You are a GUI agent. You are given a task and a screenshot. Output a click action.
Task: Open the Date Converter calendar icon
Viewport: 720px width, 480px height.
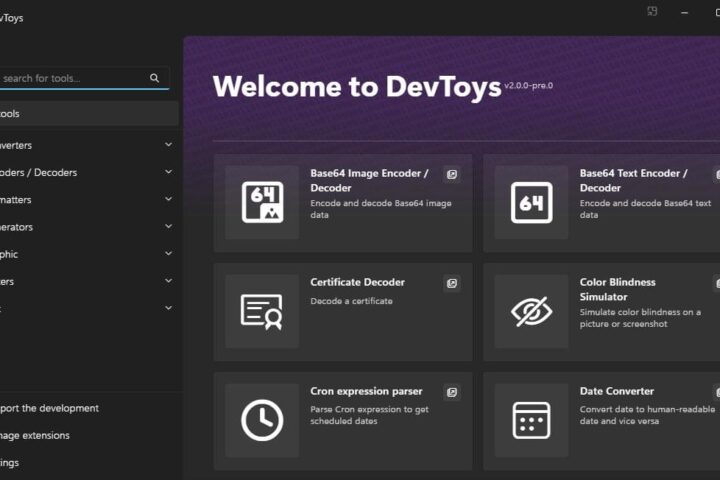click(531, 420)
